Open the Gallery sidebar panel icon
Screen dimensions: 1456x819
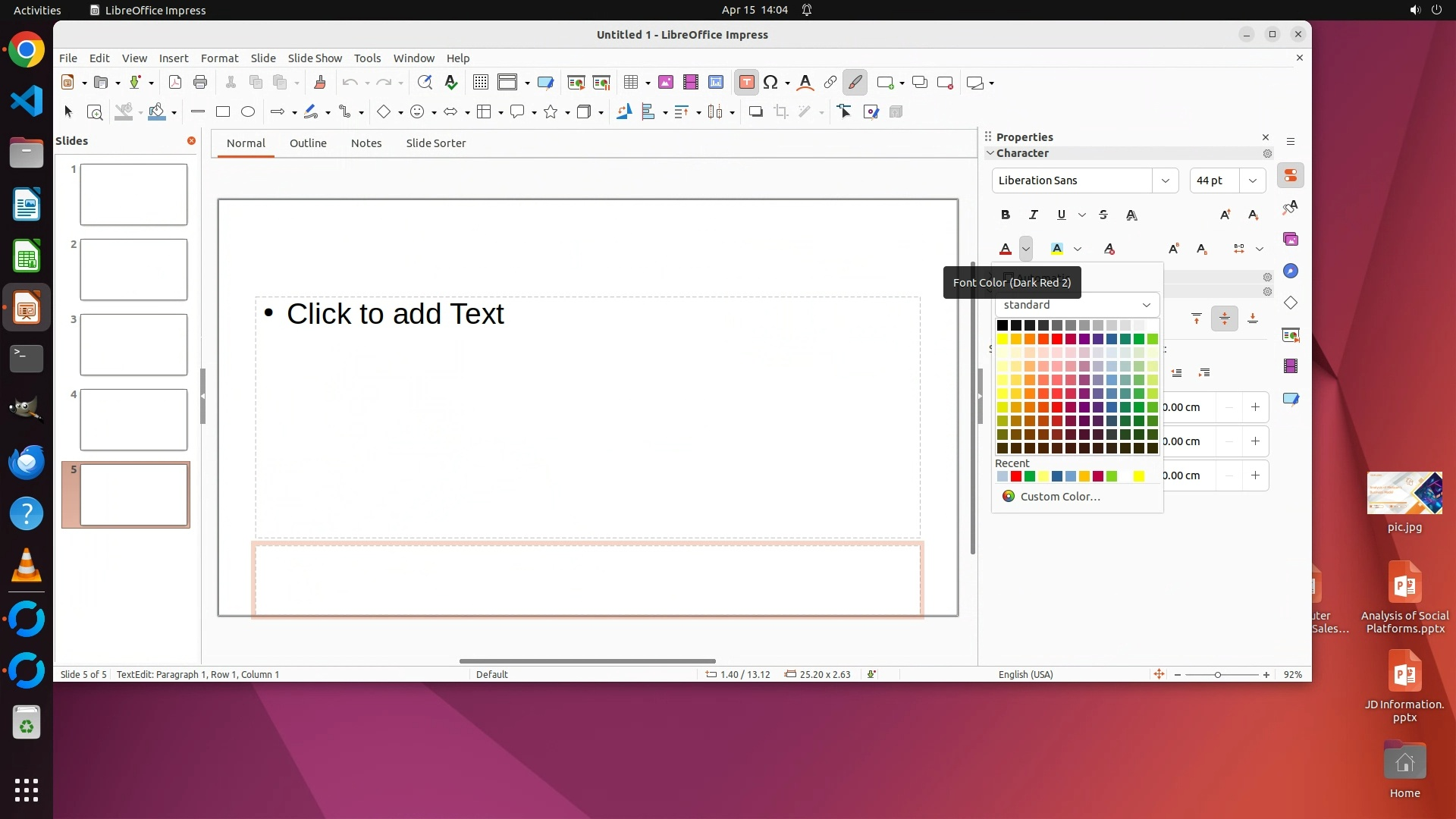point(1291,240)
